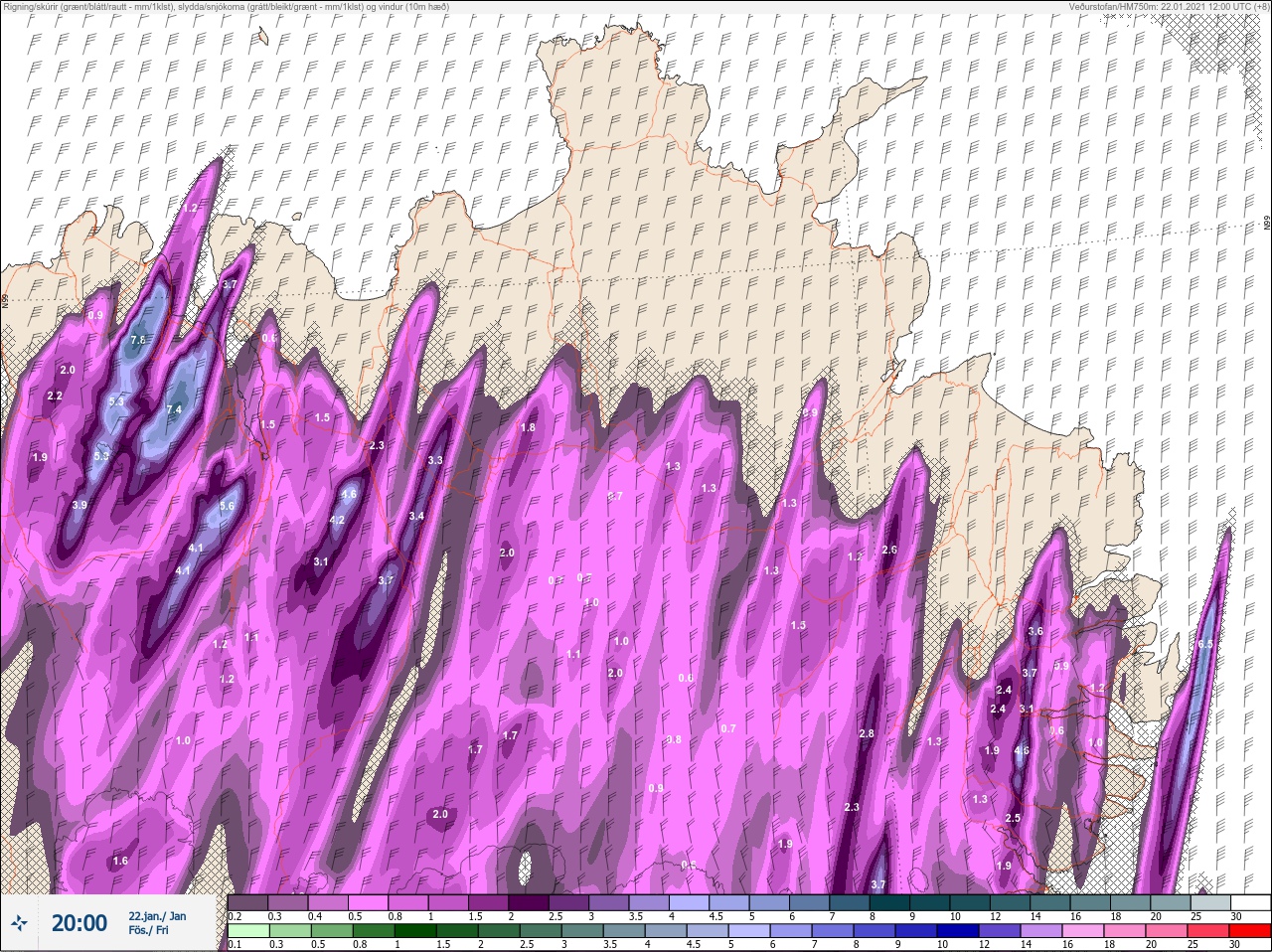Pick the dark teal 8–9 swatch in the top legend row
Screen dimensions: 1272x952
891,903
